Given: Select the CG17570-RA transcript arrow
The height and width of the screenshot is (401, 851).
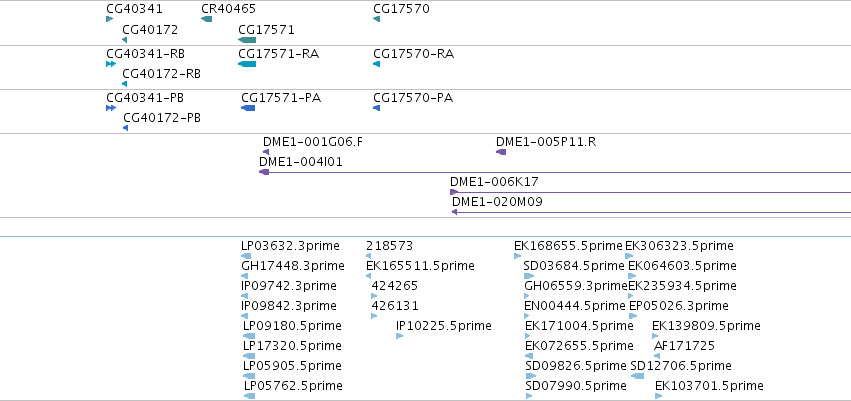Looking at the screenshot, I should [377, 64].
